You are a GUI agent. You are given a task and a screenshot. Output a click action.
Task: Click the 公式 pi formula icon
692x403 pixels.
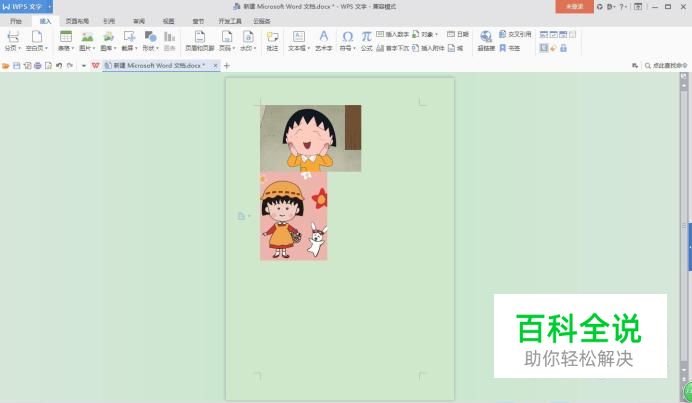pyautogui.click(x=366, y=37)
